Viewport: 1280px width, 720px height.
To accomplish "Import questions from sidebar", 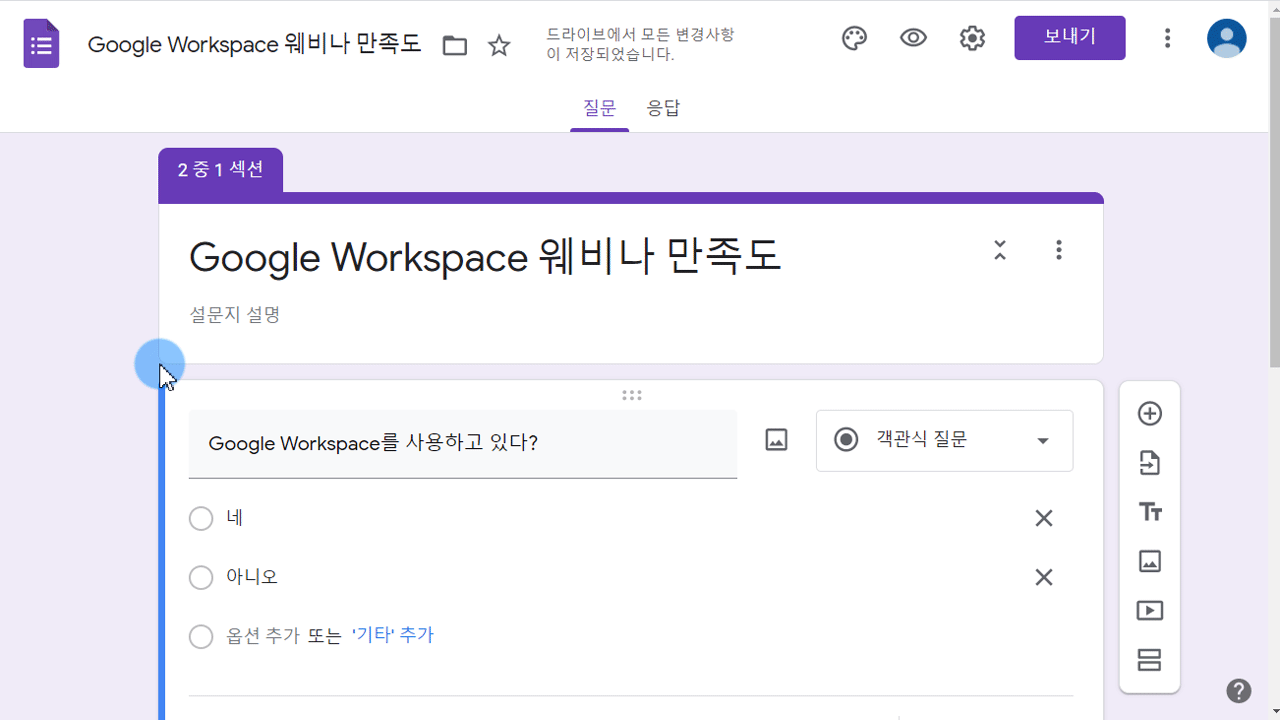I will pyautogui.click(x=1150, y=463).
